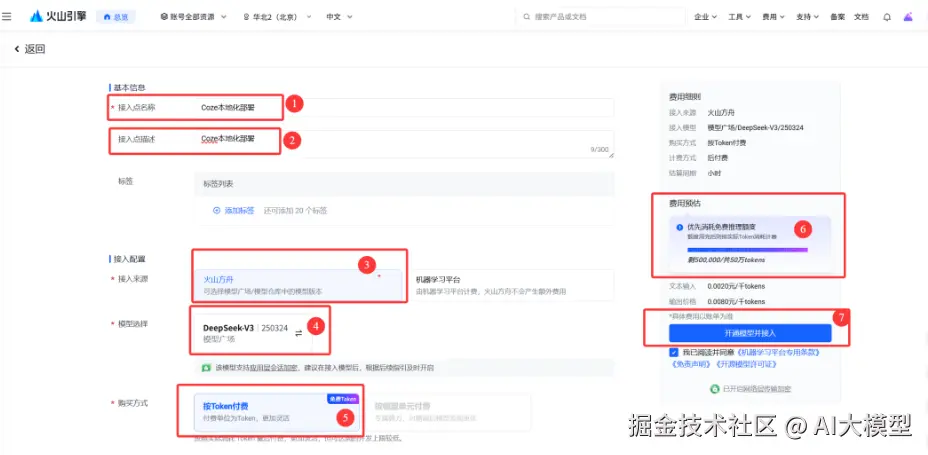Open the DeepSeek-V3 model selection card
Viewport: 928px width, 455px height.
(254, 333)
